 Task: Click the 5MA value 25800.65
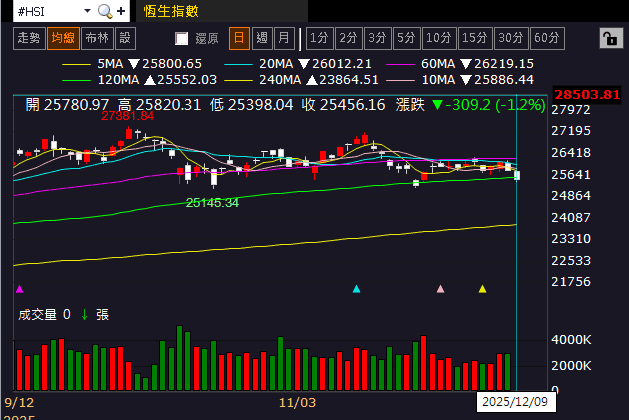172,64
